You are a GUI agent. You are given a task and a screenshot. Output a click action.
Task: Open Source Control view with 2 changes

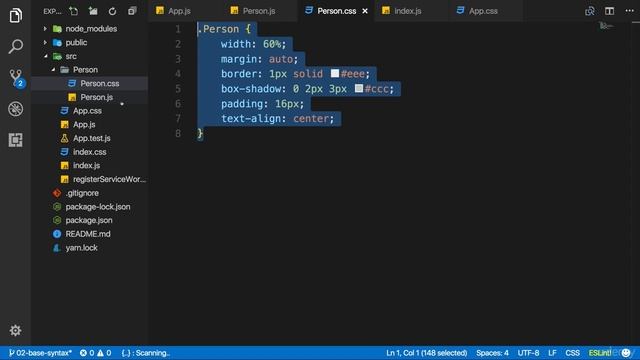[x=16, y=78]
